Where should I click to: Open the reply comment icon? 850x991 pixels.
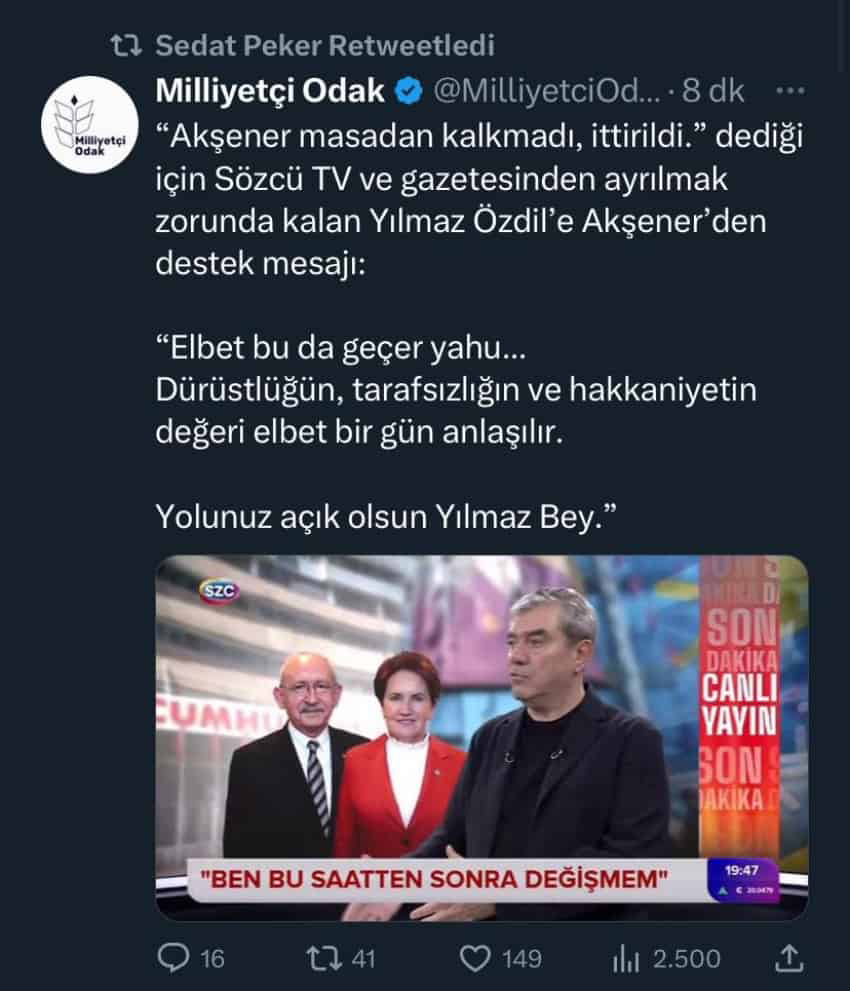tap(173, 958)
